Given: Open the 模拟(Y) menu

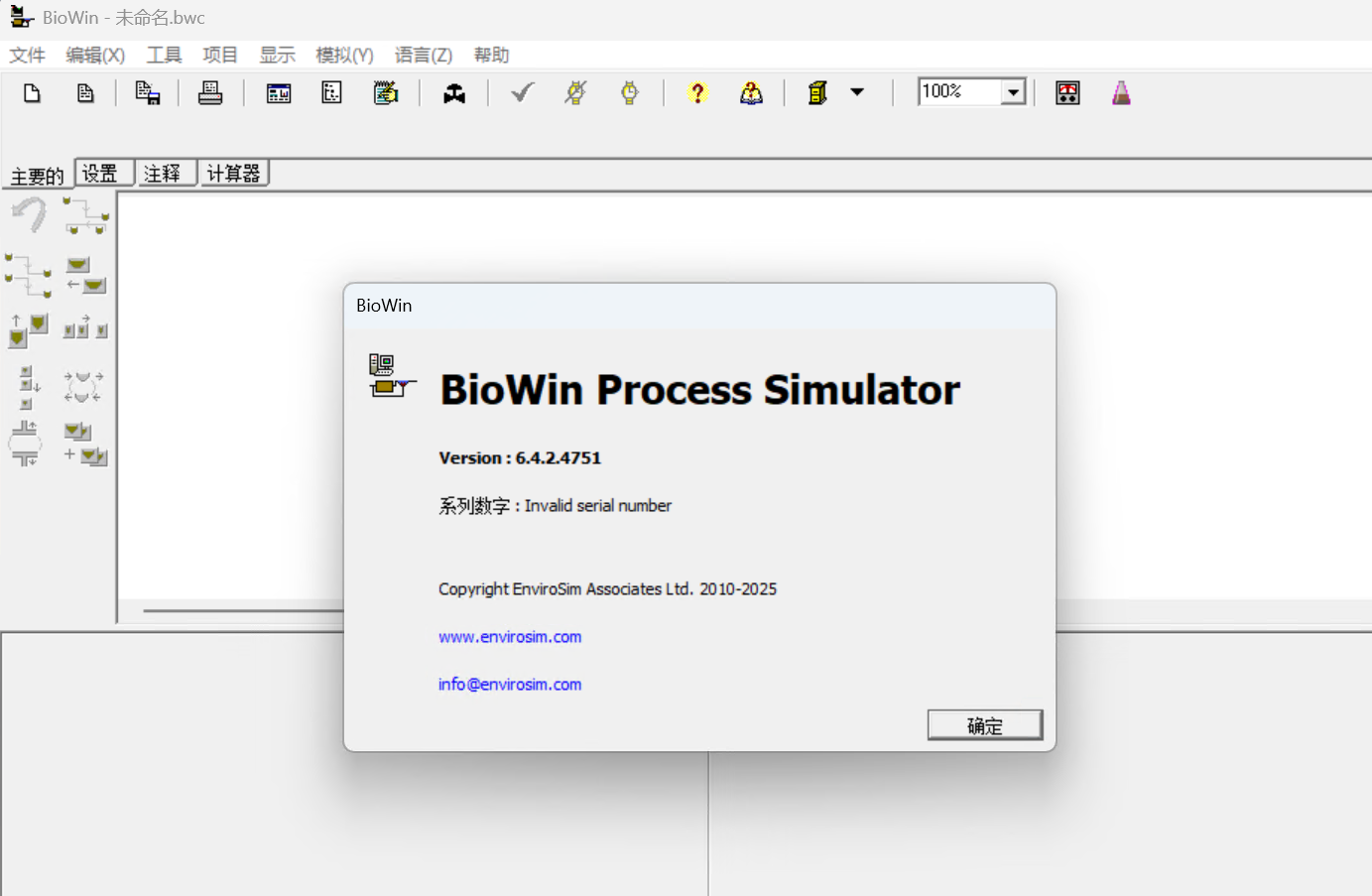Looking at the screenshot, I should [344, 55].
